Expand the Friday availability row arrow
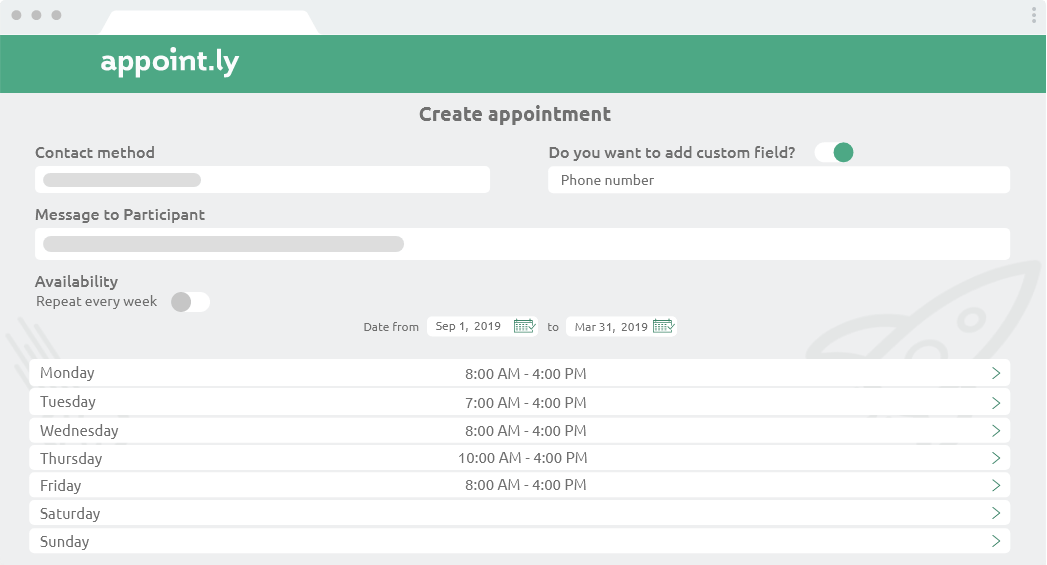Image resolution: width=1047 pixels, height=565 pixels. [995, 485]
